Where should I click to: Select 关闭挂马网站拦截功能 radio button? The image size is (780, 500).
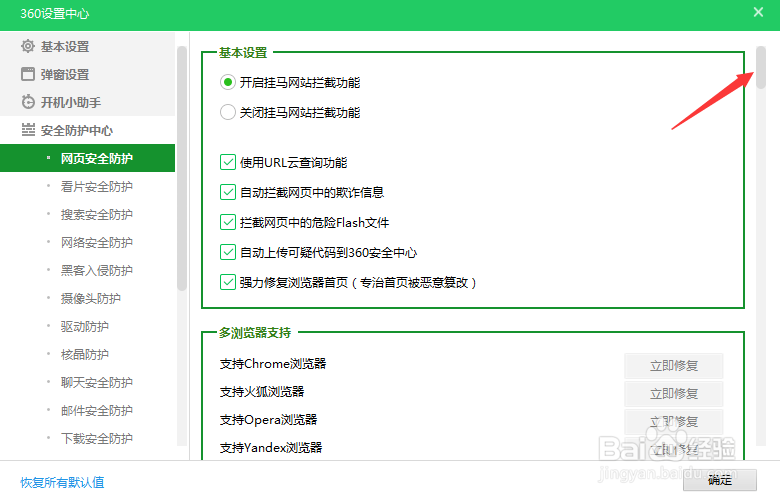(228, 112)
